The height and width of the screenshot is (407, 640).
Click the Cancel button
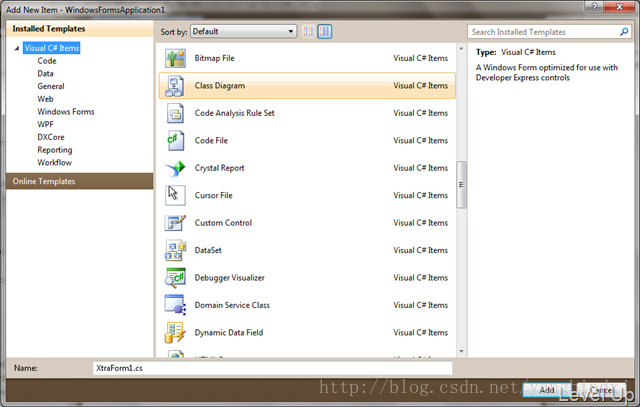[601, 390]
